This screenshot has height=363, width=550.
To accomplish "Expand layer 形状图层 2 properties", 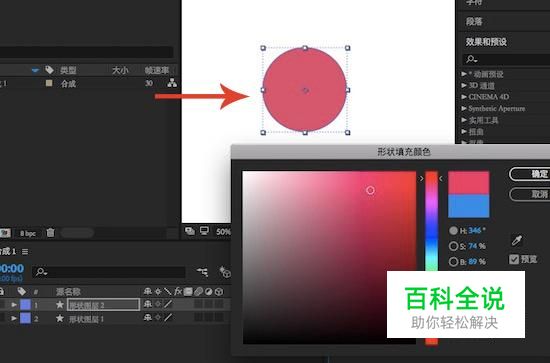I will 14,305.
